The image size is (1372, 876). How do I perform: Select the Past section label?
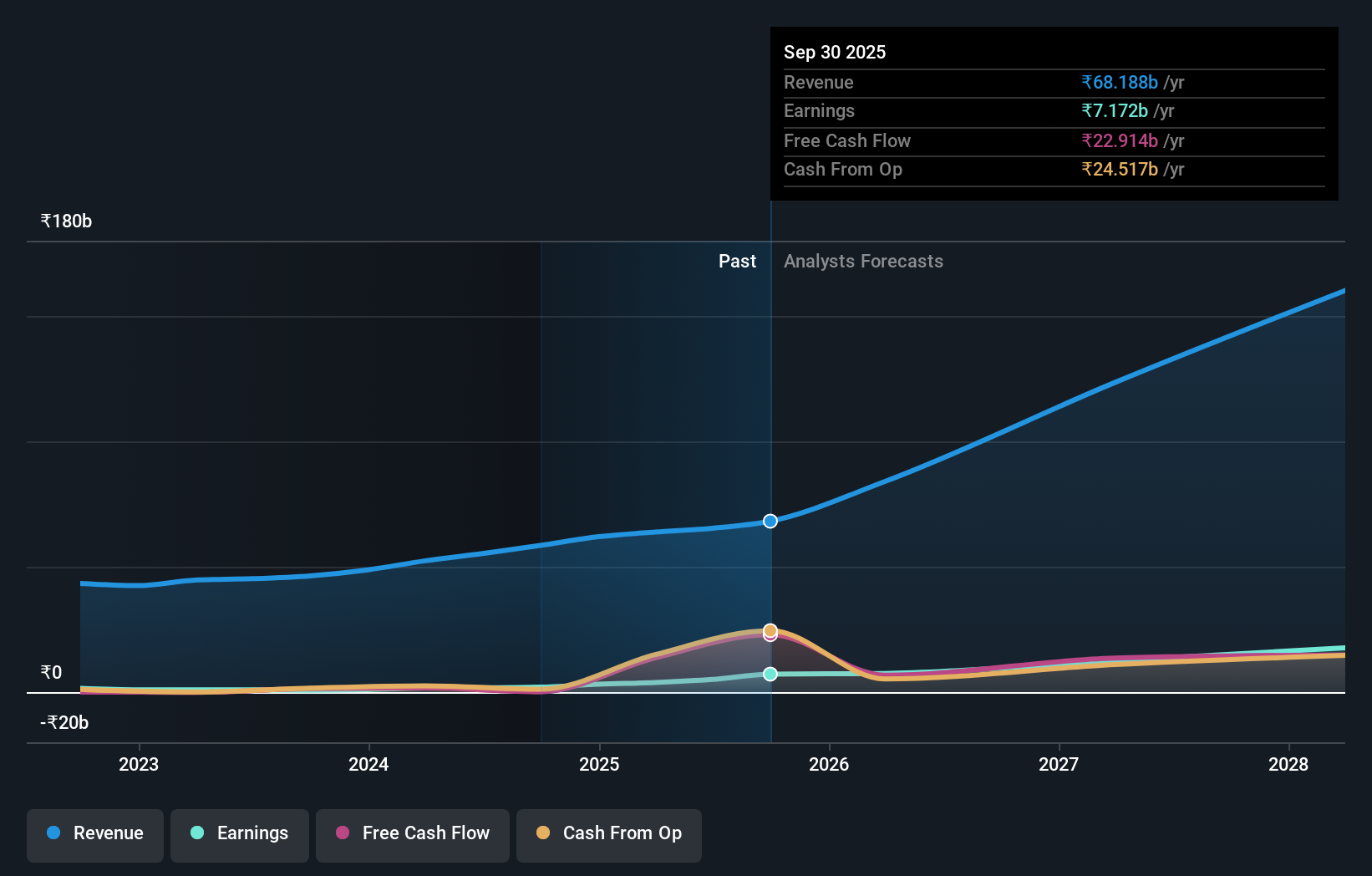(x=737, y=261)
